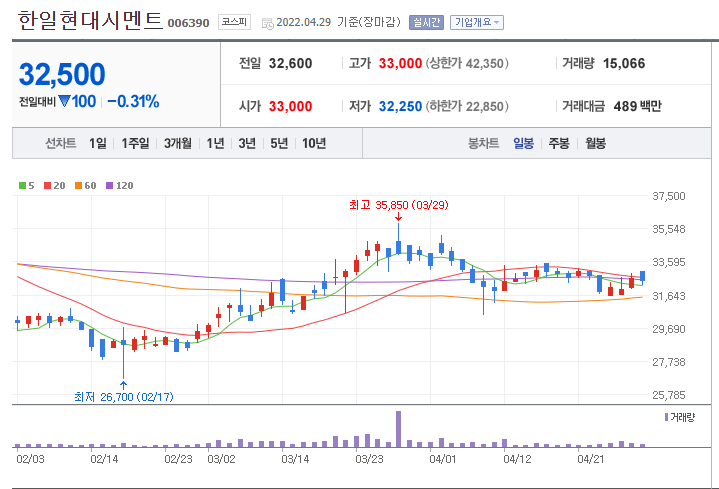Click the blue down-triangle change icon

click(x=64, y=101)
